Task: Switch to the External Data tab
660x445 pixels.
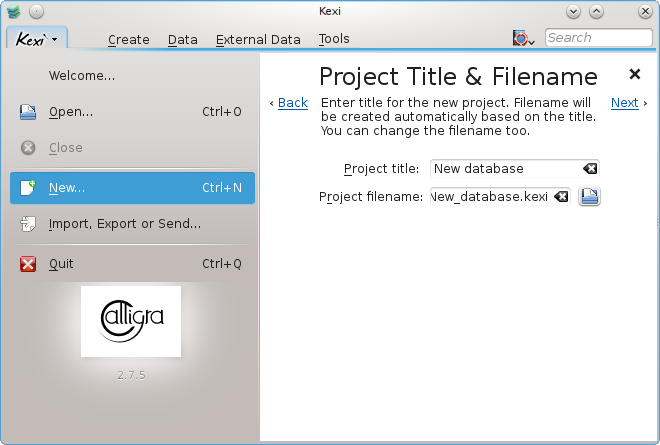Action: pyautogui.click(x=258, y=40)
